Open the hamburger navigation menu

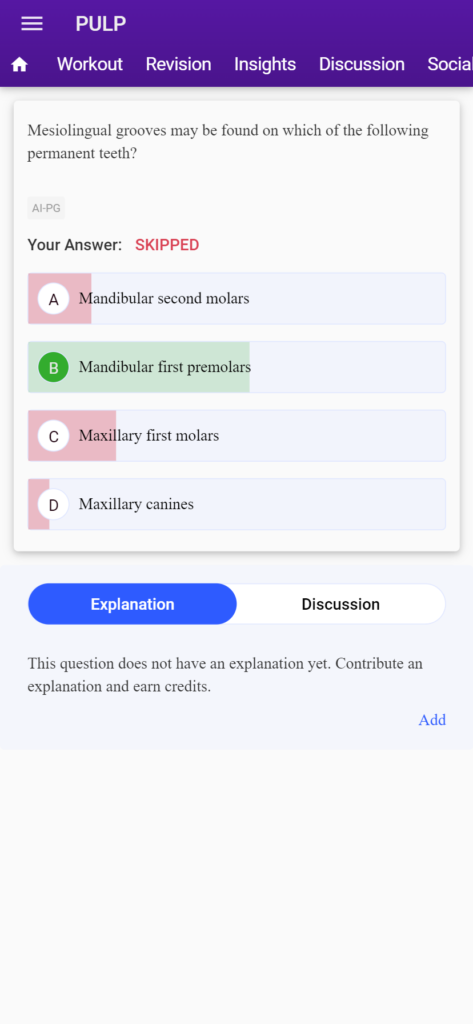(x=32, y=24)
